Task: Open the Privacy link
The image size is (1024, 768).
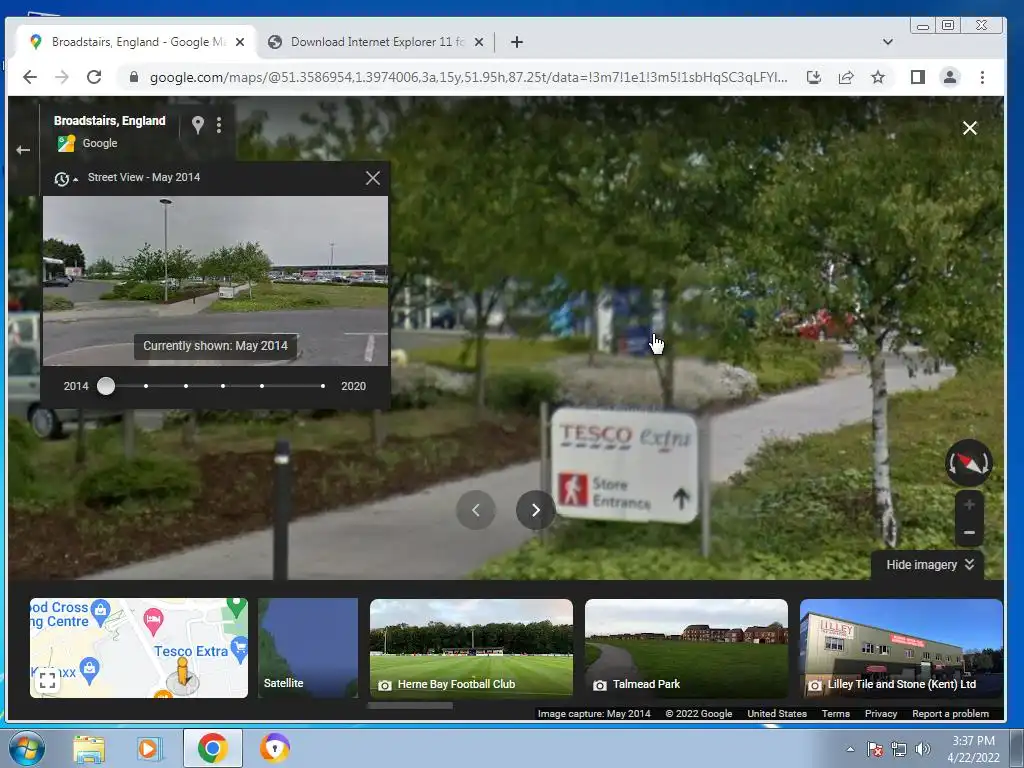Action: (x=880, y=714)
